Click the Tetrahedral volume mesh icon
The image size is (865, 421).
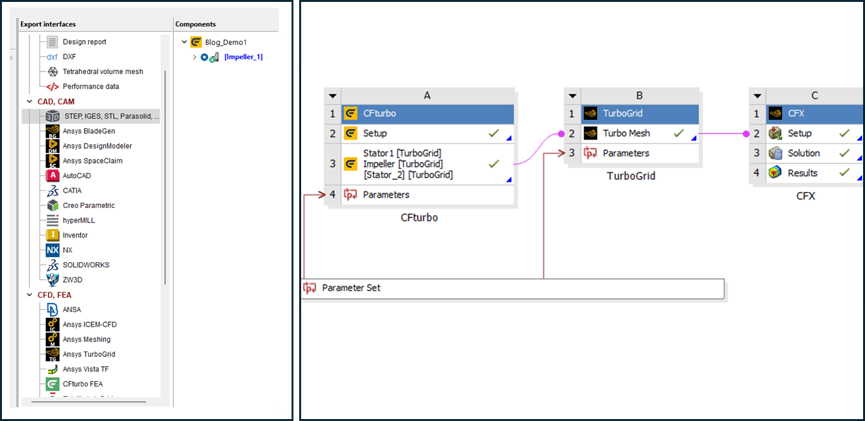click(x=52, y=72)
